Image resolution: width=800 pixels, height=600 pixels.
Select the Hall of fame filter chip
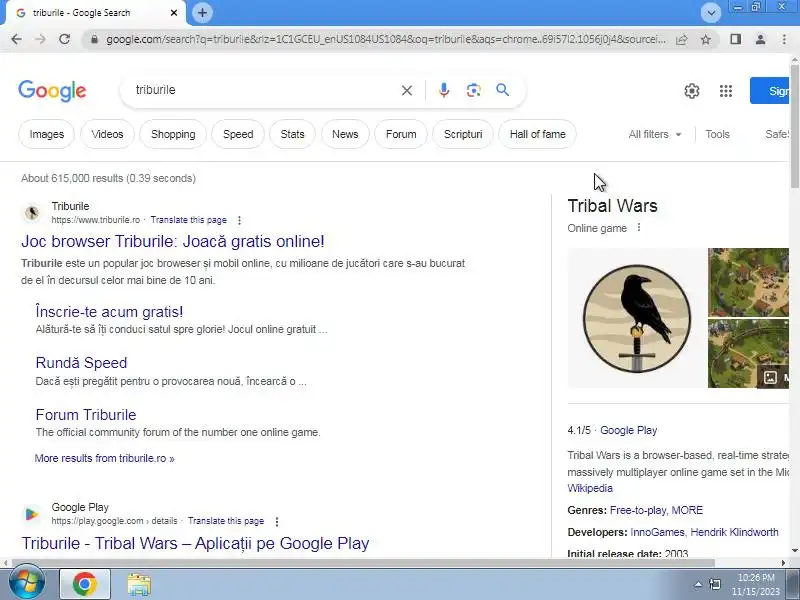point(537,134)
